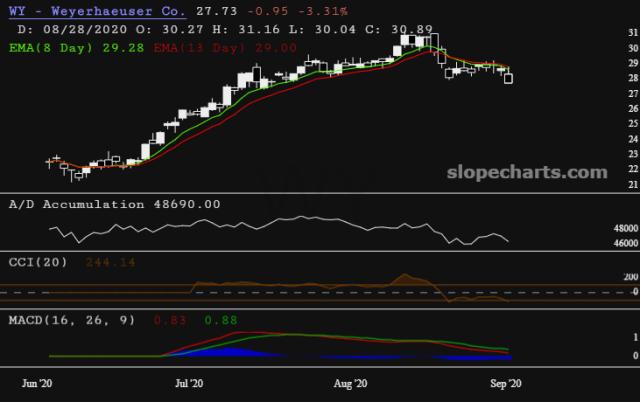Click the Jun '20 date axis marker
Image resolution: width=640 pixels, height=402 pixels.
click(x=37, y=383)
